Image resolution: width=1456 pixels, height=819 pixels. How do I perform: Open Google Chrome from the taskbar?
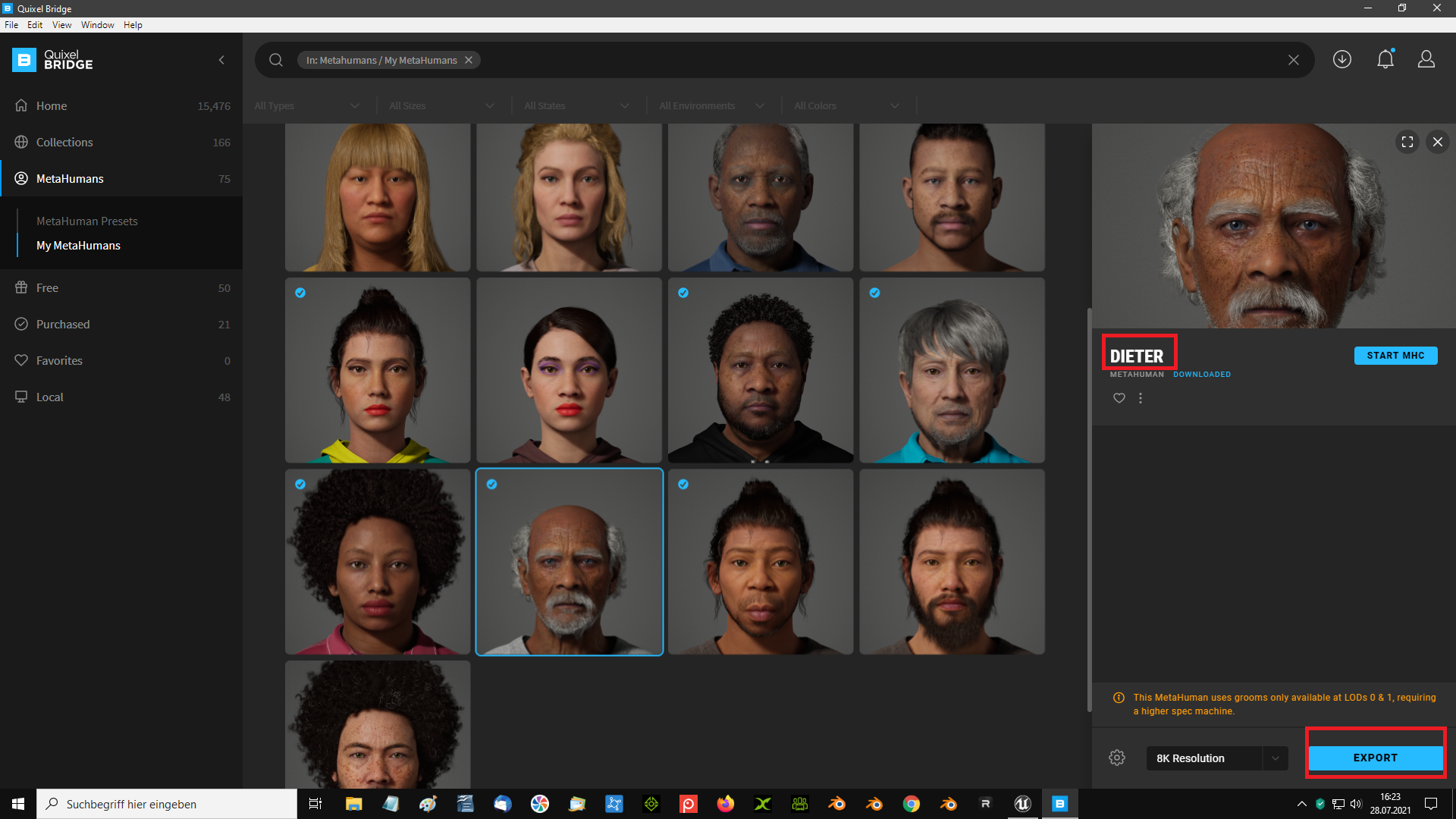click(912, 804)
